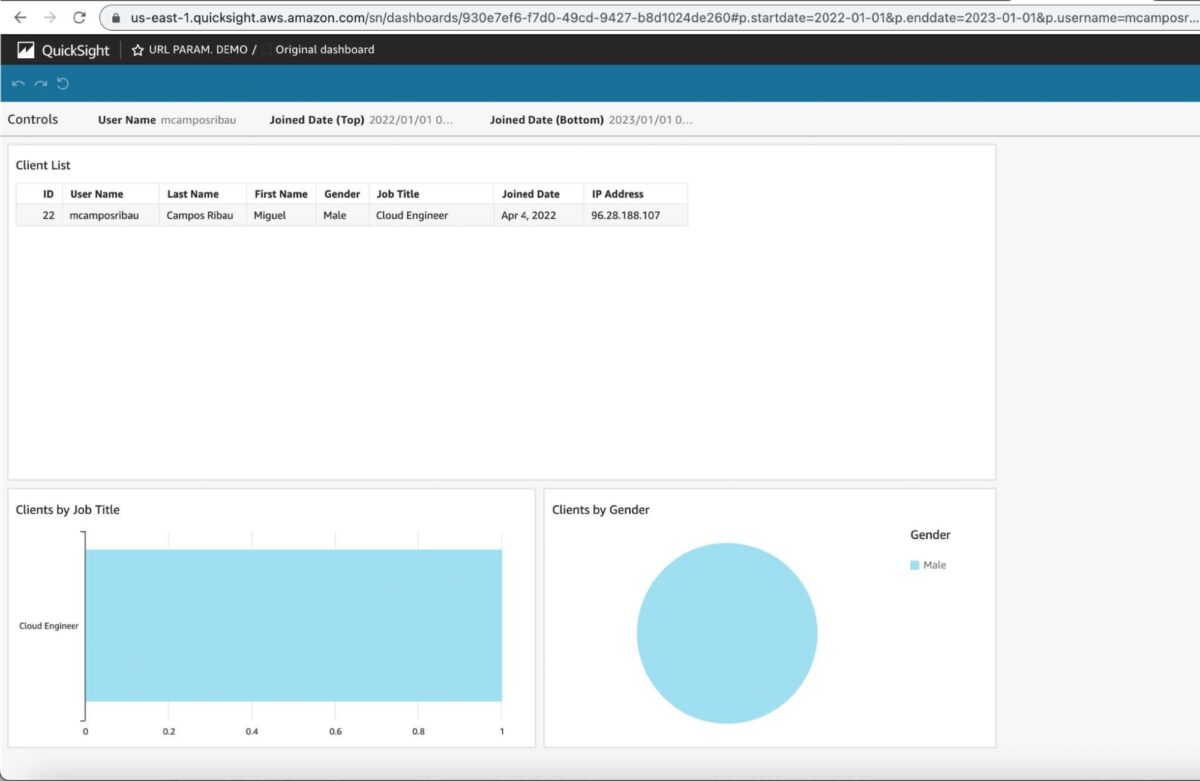Click the Client List visual title
Viewport: 1200px width, 781px height.
click(43, 166)
